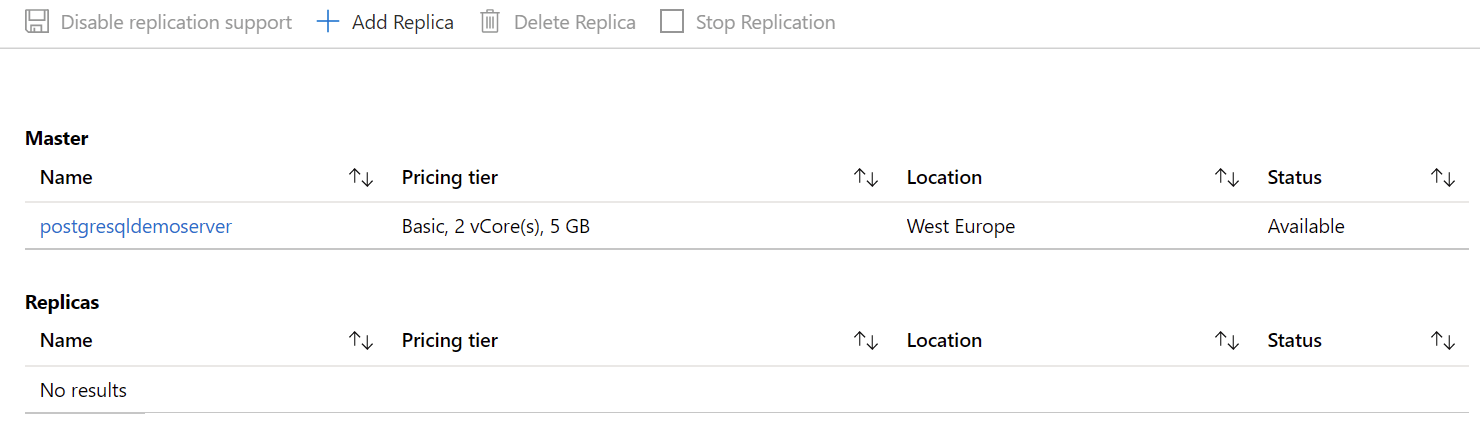The height and width of the screenshot is (422, 1480).
Task: Sort Master table by Location arrows
Action: (x=1227, y=177)
